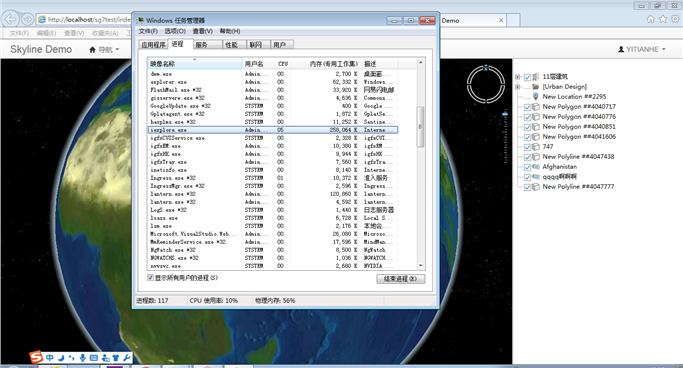
Task: Open Task Manager 帮助(H) menu
Action: (x=230, y=31)
